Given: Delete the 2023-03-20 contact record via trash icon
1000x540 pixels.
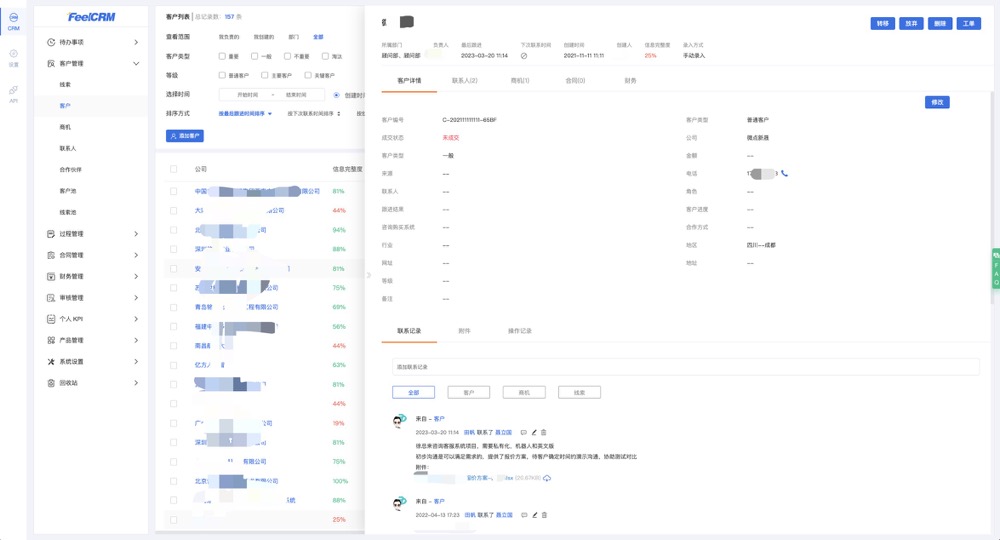Looking at the screenshot, I should click(544, 432).
